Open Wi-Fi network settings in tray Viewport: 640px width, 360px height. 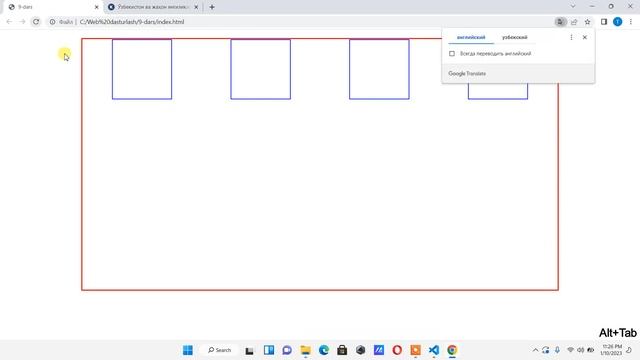(x=571, y=350)
